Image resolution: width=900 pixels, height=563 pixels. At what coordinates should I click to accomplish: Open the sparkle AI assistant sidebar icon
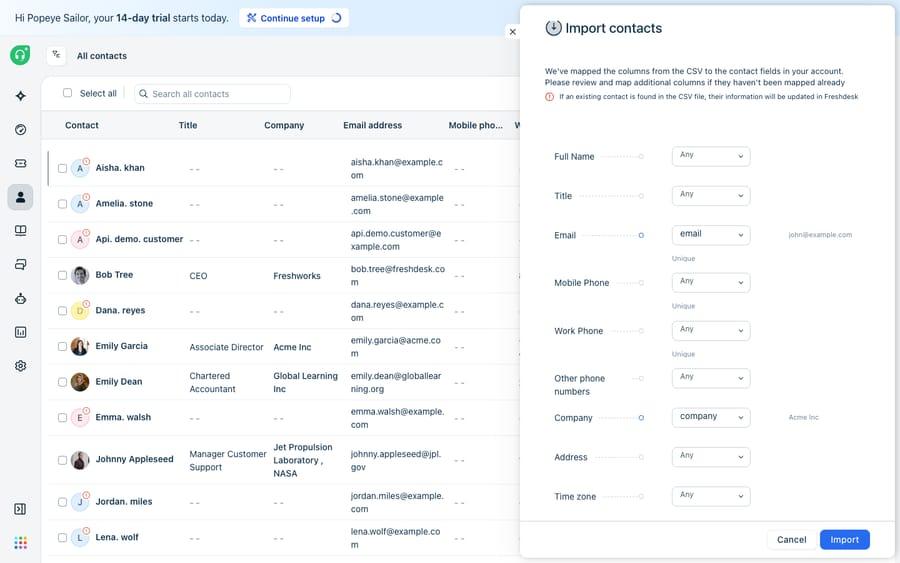click(21, 96)
